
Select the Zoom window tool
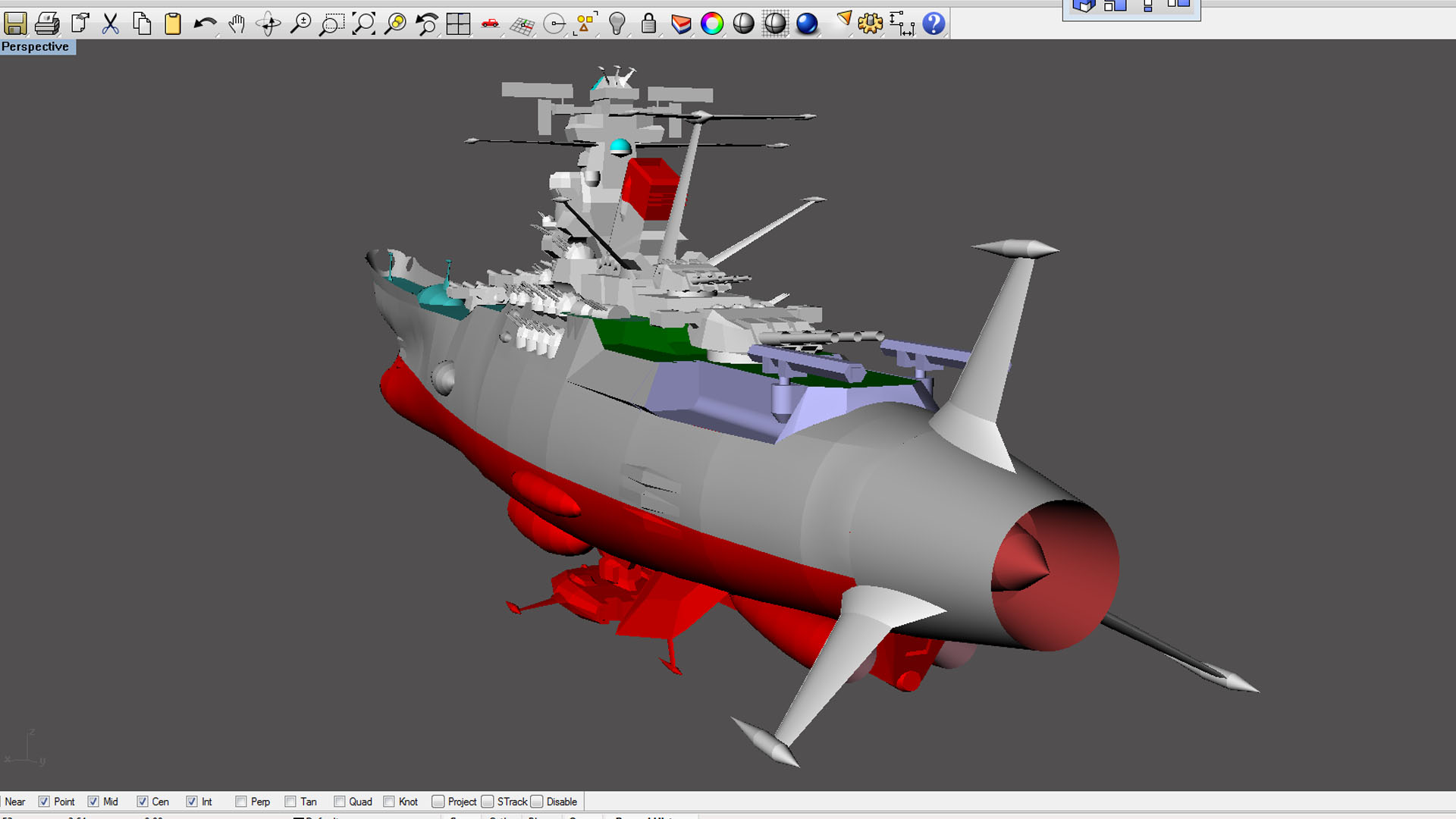(x=331, y=24)
